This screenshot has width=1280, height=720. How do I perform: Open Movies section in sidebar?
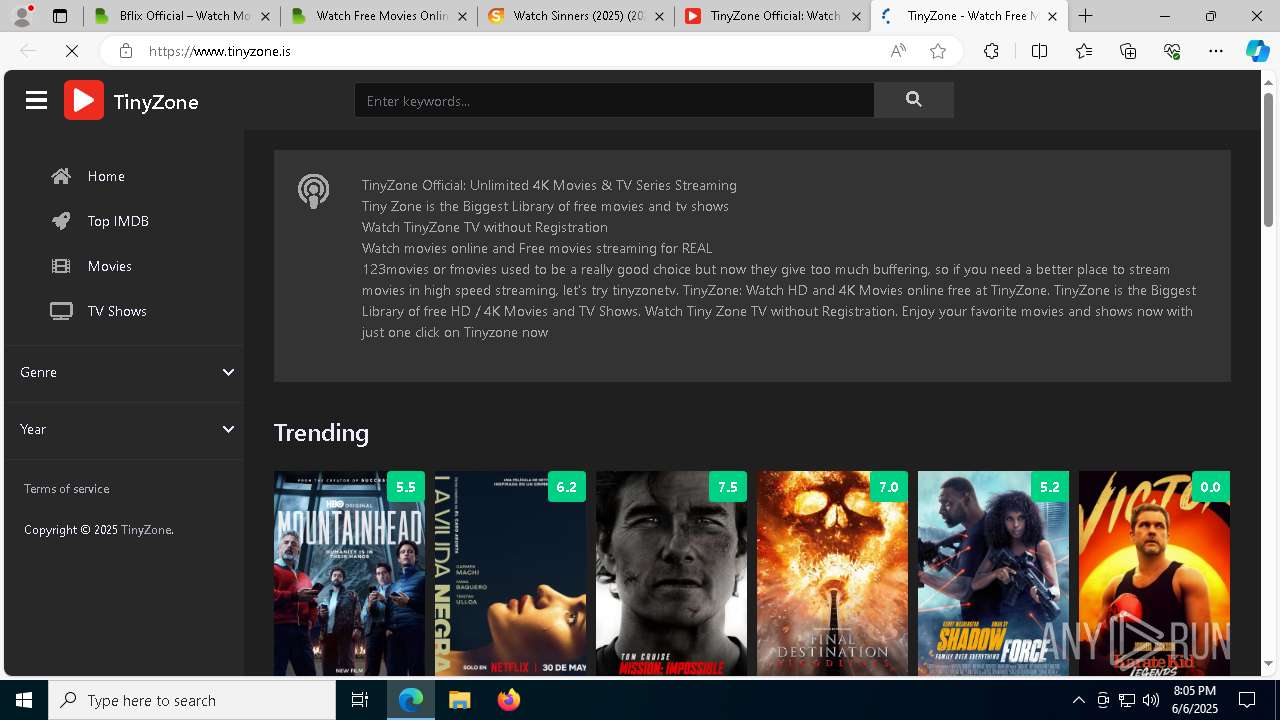(x=109, y=266)
